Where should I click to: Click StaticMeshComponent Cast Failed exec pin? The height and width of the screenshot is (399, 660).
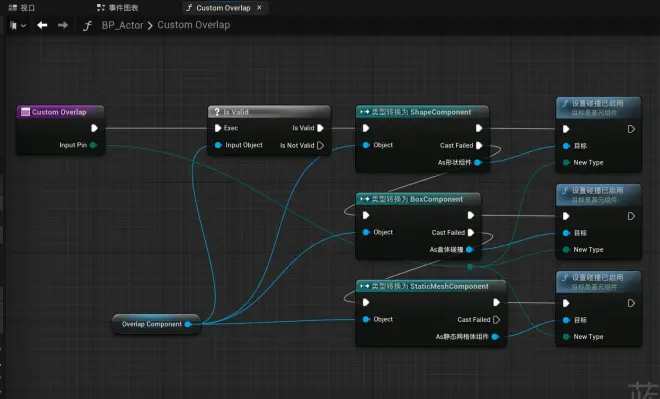tap(496, 319)
